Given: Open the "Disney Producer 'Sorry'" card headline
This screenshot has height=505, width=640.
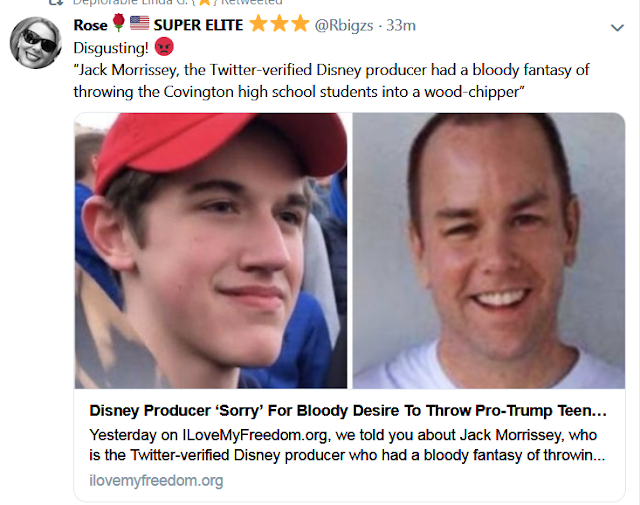Looking at the screenshot, I should coord(348,411).
